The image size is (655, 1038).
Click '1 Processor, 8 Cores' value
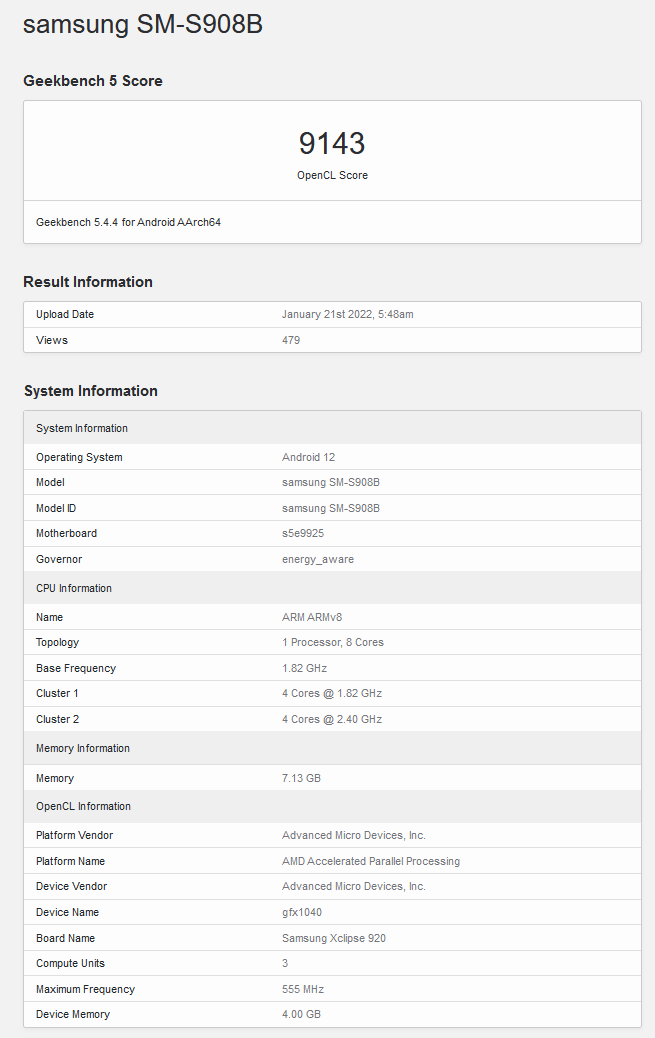pyautogui.click(x=333, y=643)
